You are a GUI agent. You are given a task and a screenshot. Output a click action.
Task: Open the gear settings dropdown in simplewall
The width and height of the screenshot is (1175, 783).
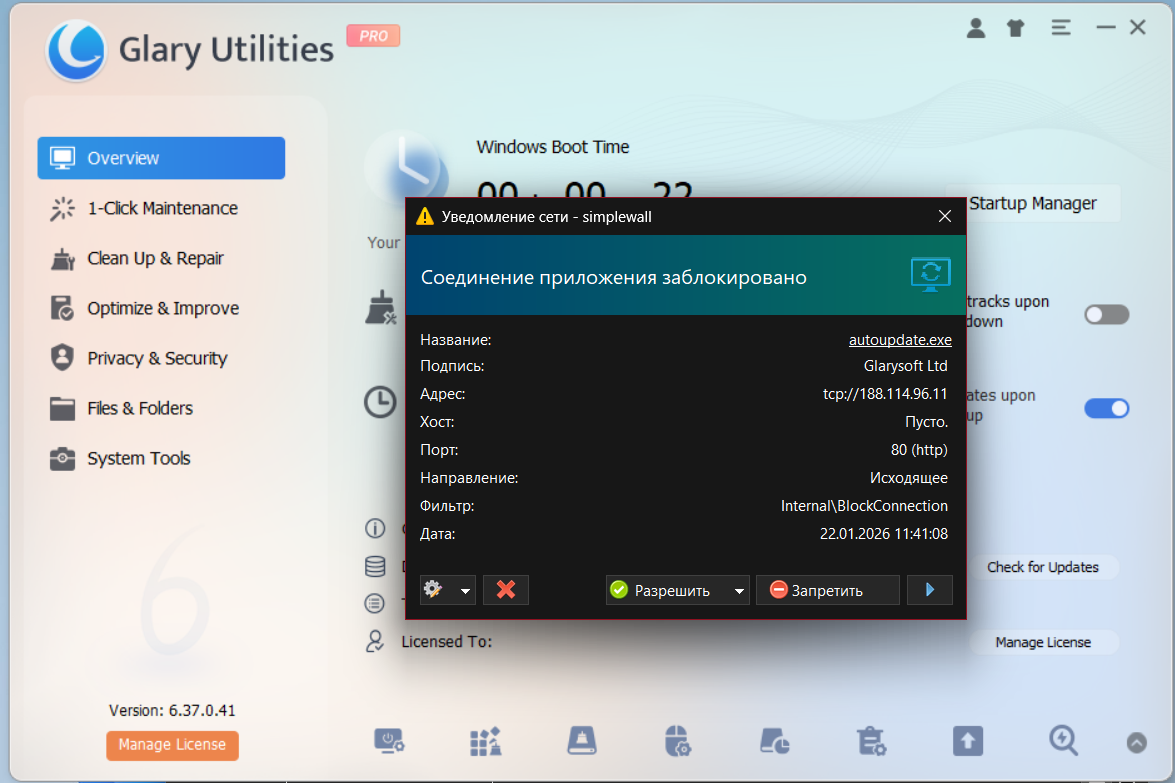(447, 590)
